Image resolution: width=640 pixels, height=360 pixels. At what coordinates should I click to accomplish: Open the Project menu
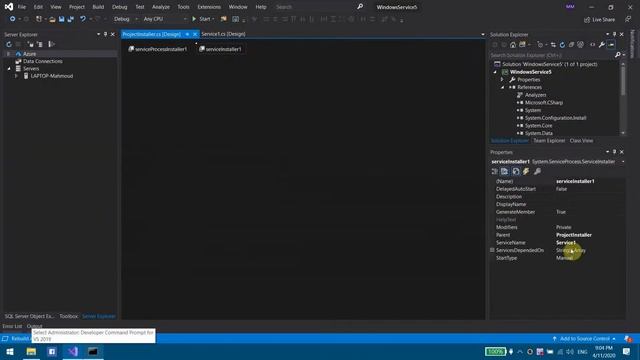[x=76, y=7]
